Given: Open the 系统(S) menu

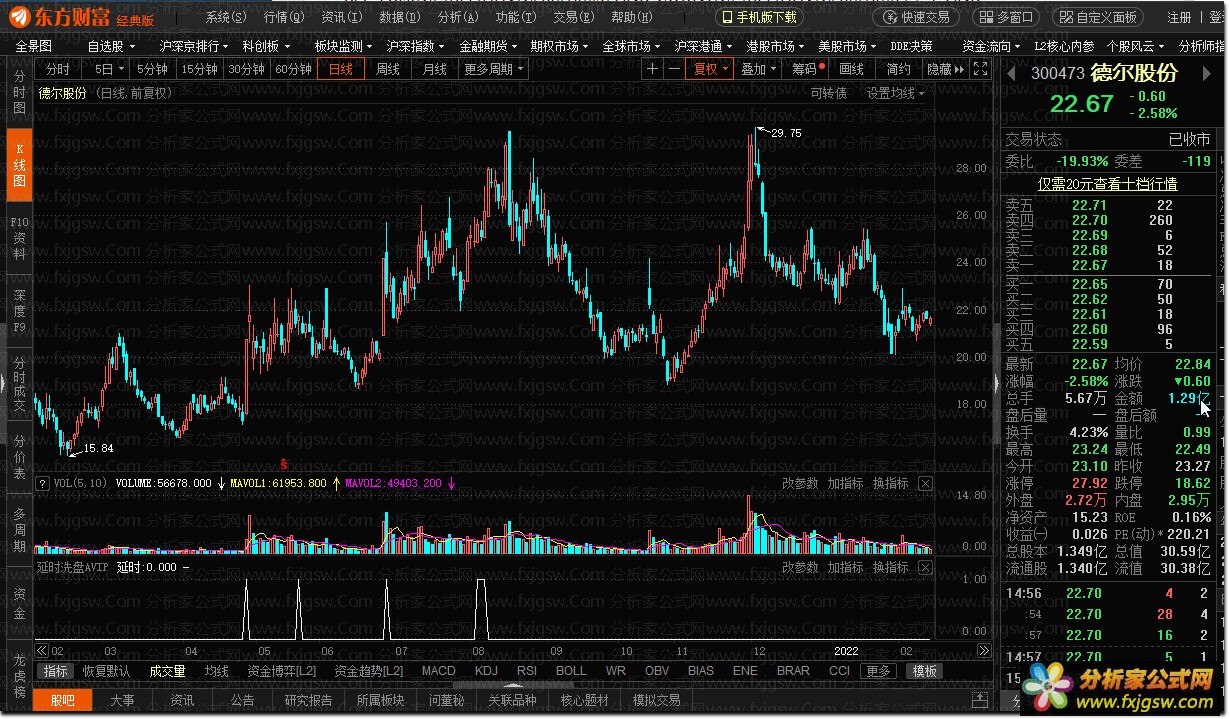Looking at the screenshot, I should coord(226,17).
